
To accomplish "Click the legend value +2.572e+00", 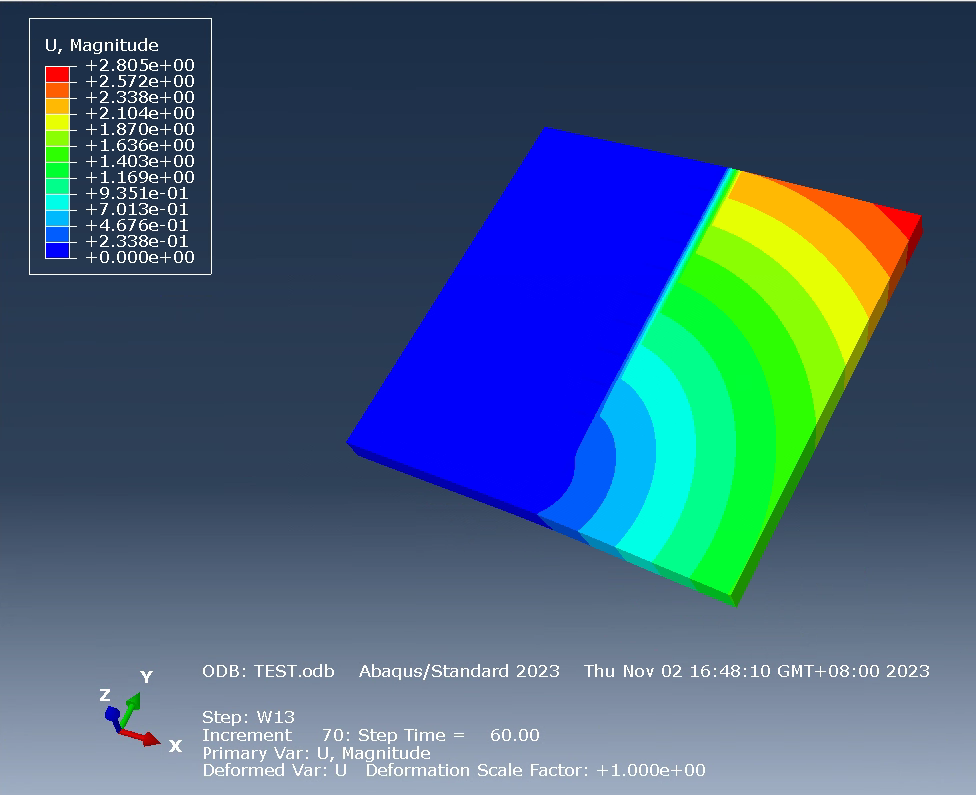I will [139, 82].
